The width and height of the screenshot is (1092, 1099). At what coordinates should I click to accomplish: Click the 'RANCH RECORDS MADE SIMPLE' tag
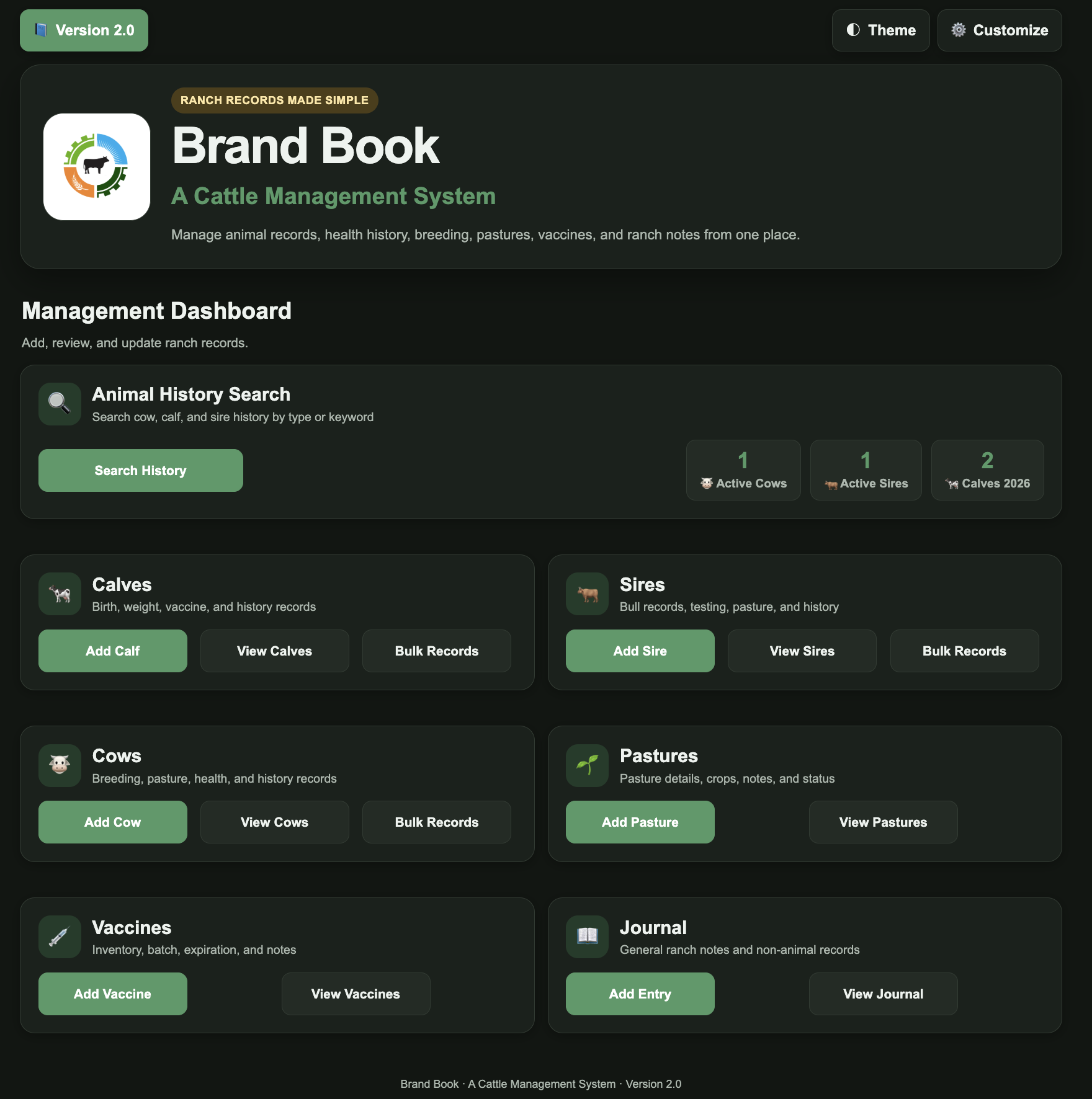[x=275, y=100]
